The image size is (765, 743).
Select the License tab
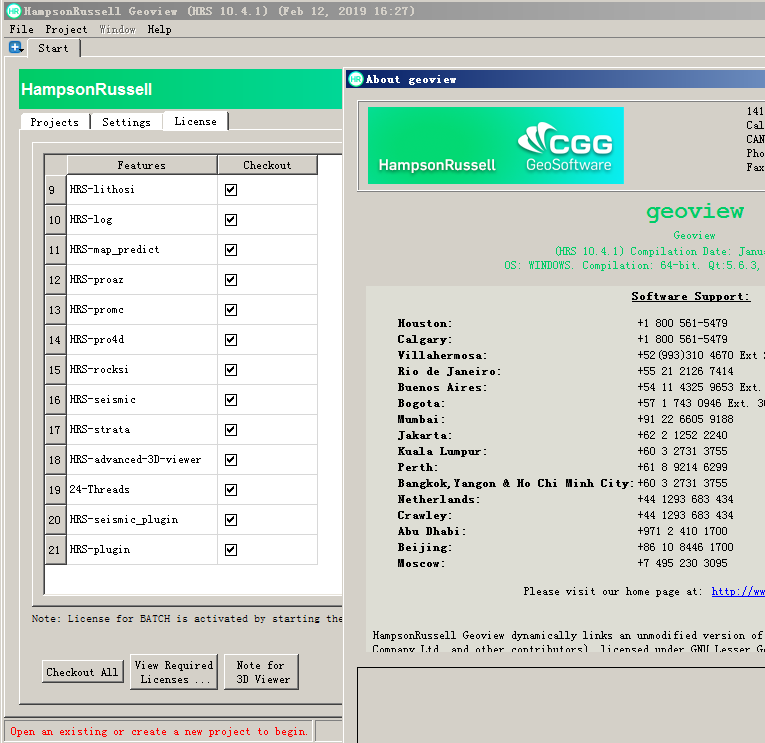pos(196,121)
